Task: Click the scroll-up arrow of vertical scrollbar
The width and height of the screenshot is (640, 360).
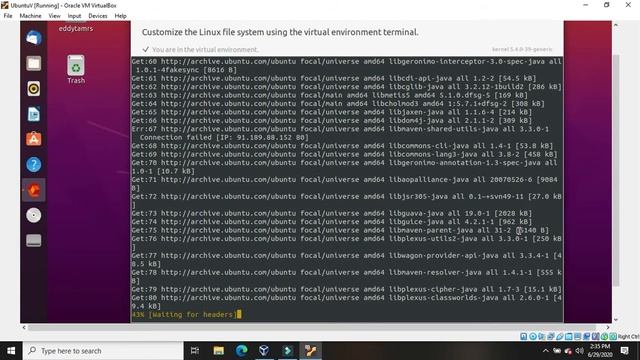Action: coord(616,25)
